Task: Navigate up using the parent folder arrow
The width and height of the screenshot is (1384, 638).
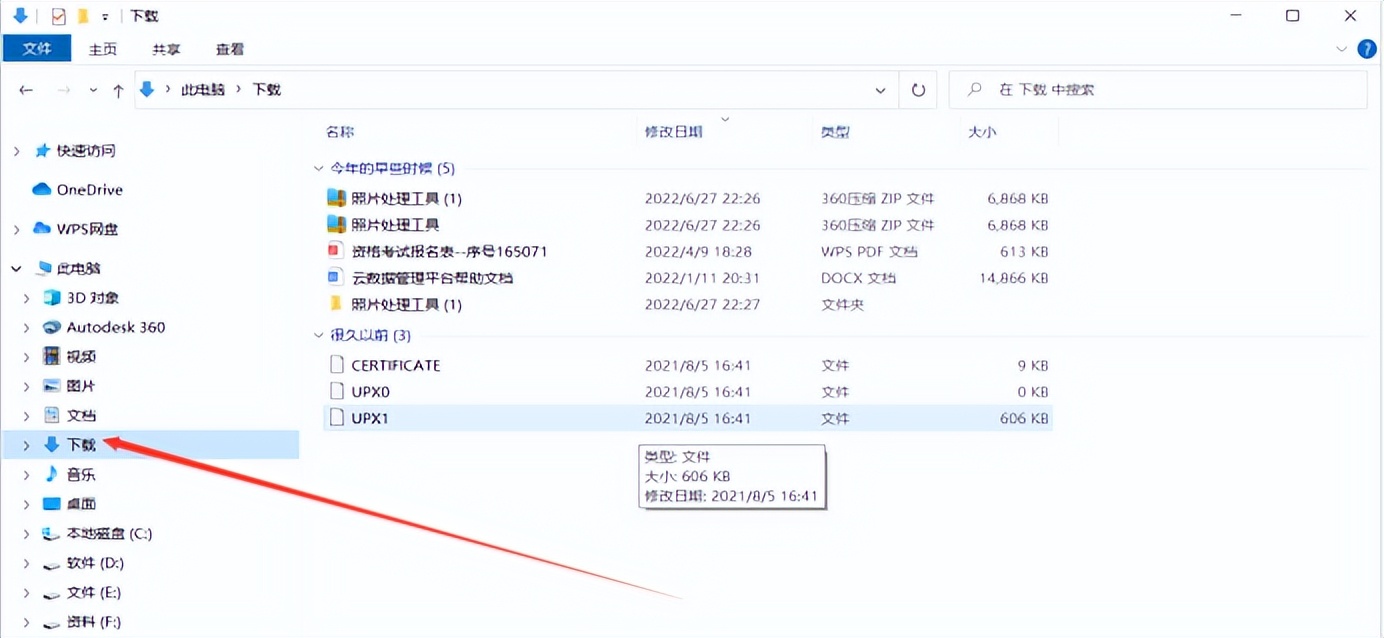Action: (x=117, y=90)
